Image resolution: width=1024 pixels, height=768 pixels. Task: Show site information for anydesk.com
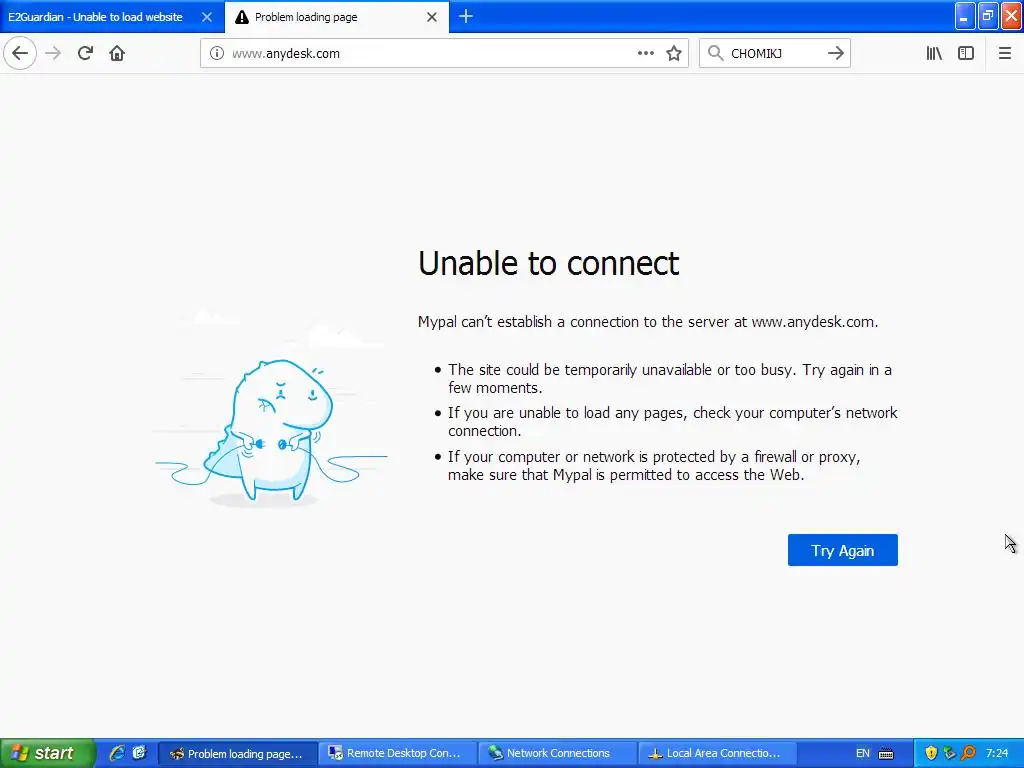217,54
